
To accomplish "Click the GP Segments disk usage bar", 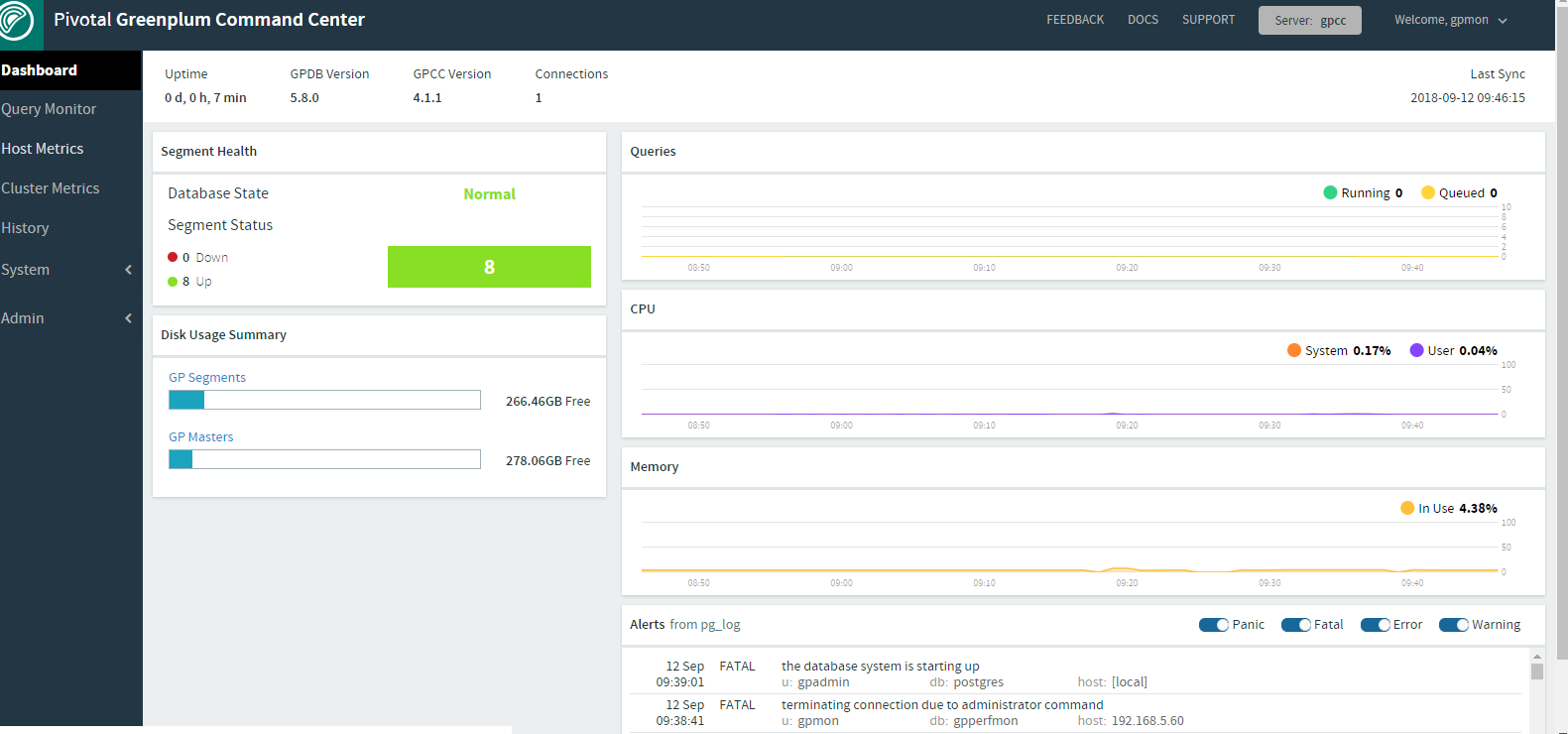I will (x=324, y=400).
